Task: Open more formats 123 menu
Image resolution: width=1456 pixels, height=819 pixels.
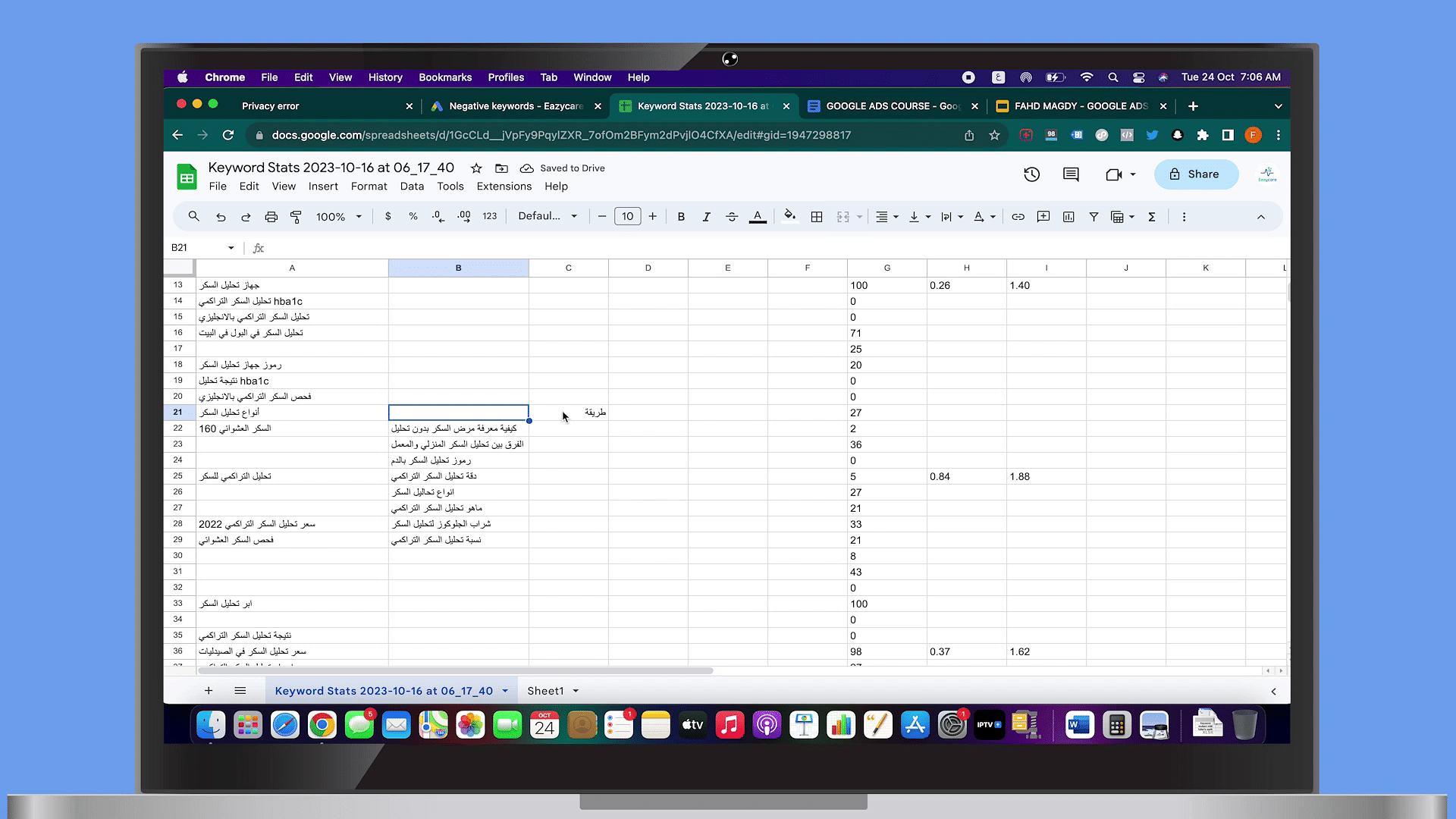Action: (x=490, y=217)
